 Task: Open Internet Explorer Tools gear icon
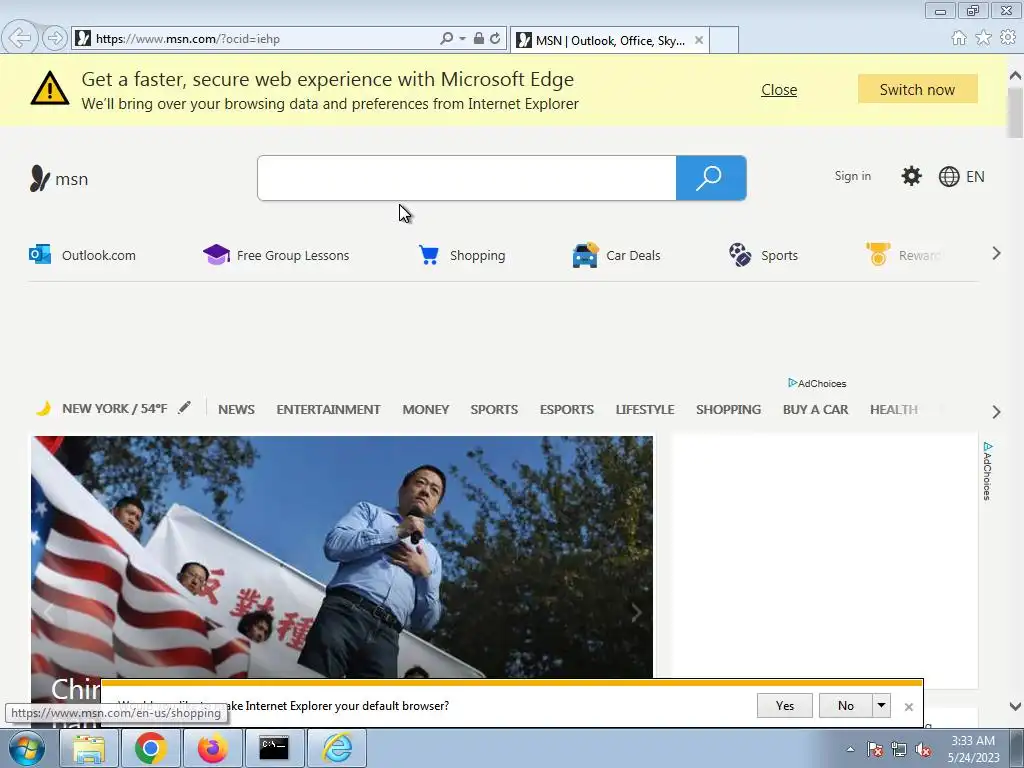[x=1008, y=38]
